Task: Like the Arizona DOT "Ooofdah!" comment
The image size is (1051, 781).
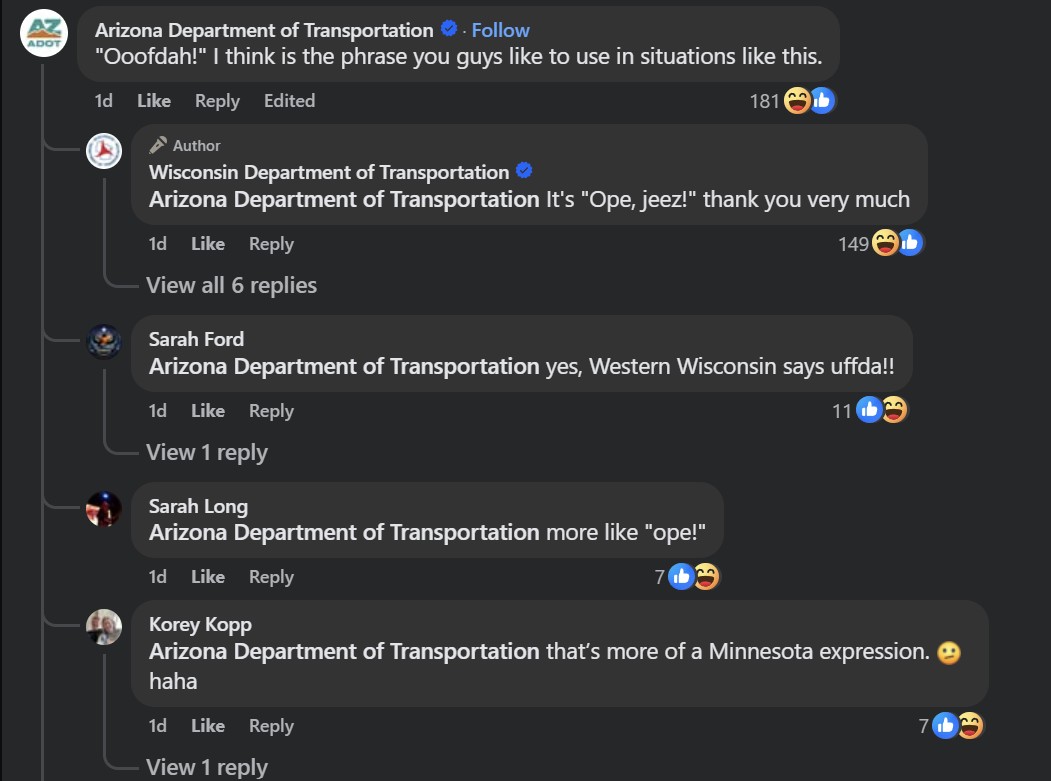Action: coord(154,101)
